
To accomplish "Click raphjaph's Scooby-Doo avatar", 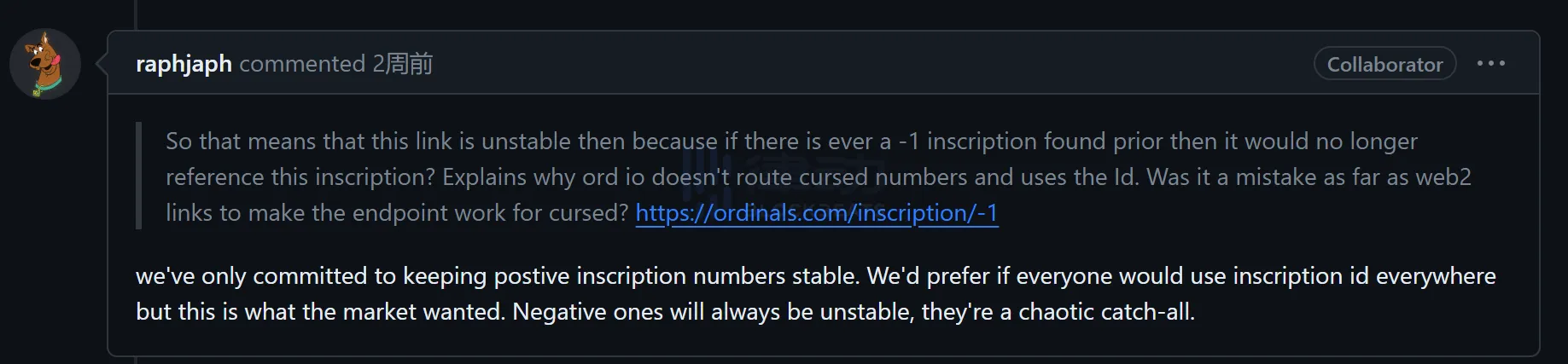I will click(x=44, y=64).
